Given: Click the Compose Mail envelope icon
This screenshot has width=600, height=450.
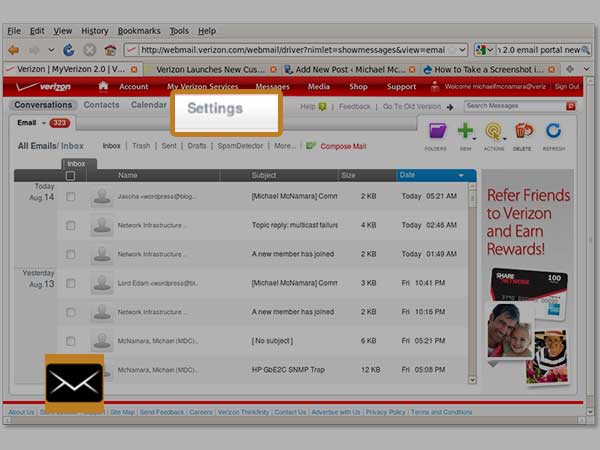Looking at the screenshot, I should point(311,146).
